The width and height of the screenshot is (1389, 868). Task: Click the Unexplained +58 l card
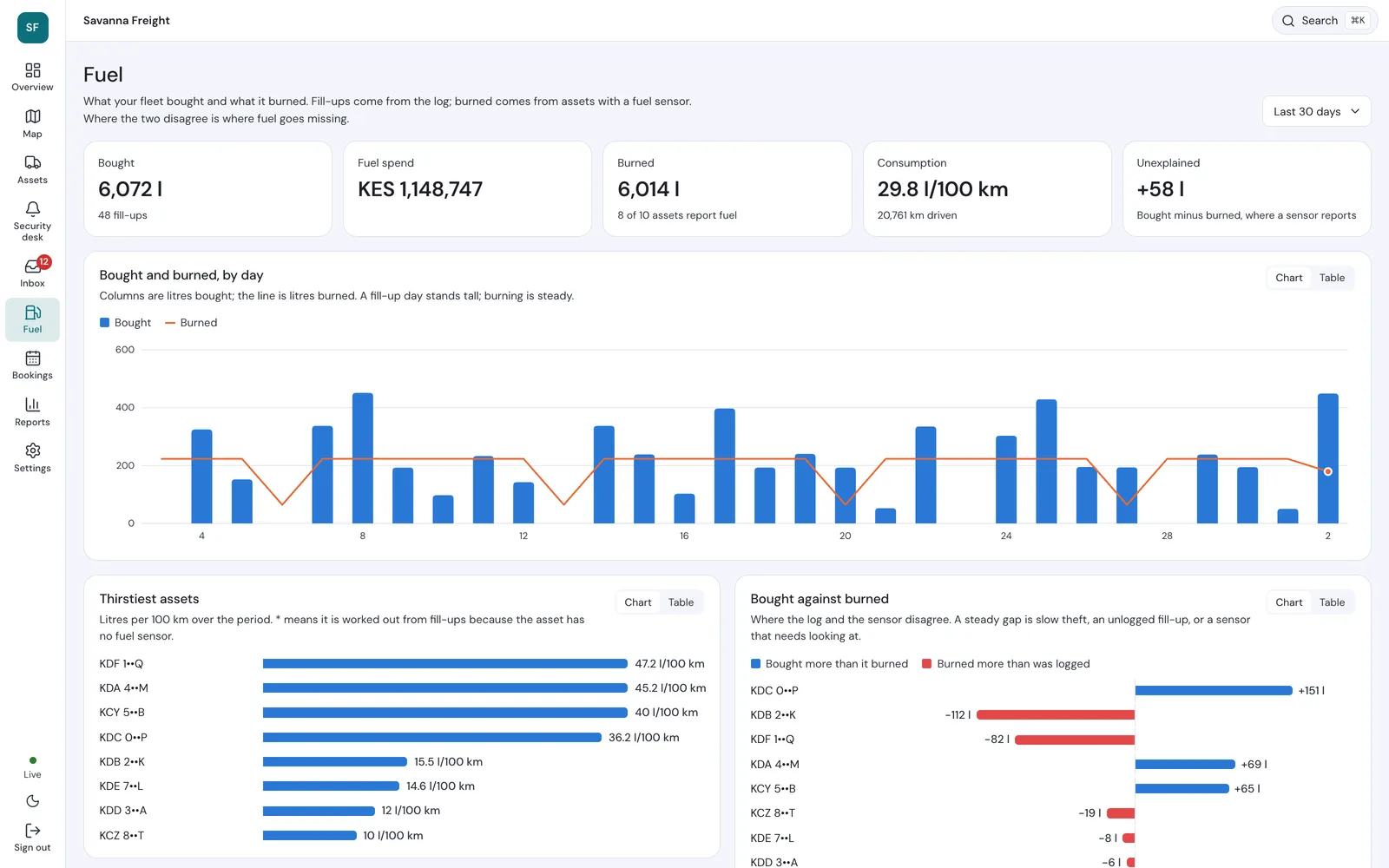(x=1247, y=189)
